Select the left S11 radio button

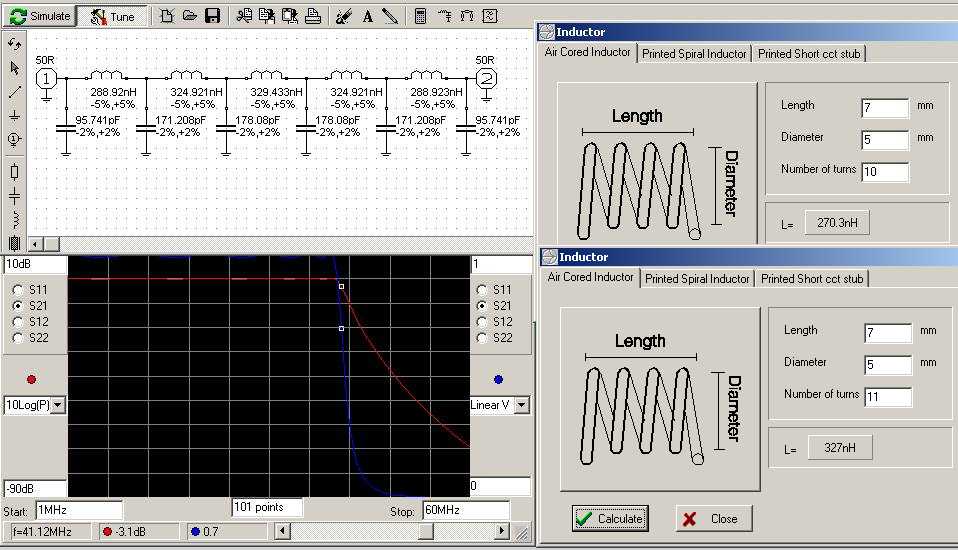(17, 289)
